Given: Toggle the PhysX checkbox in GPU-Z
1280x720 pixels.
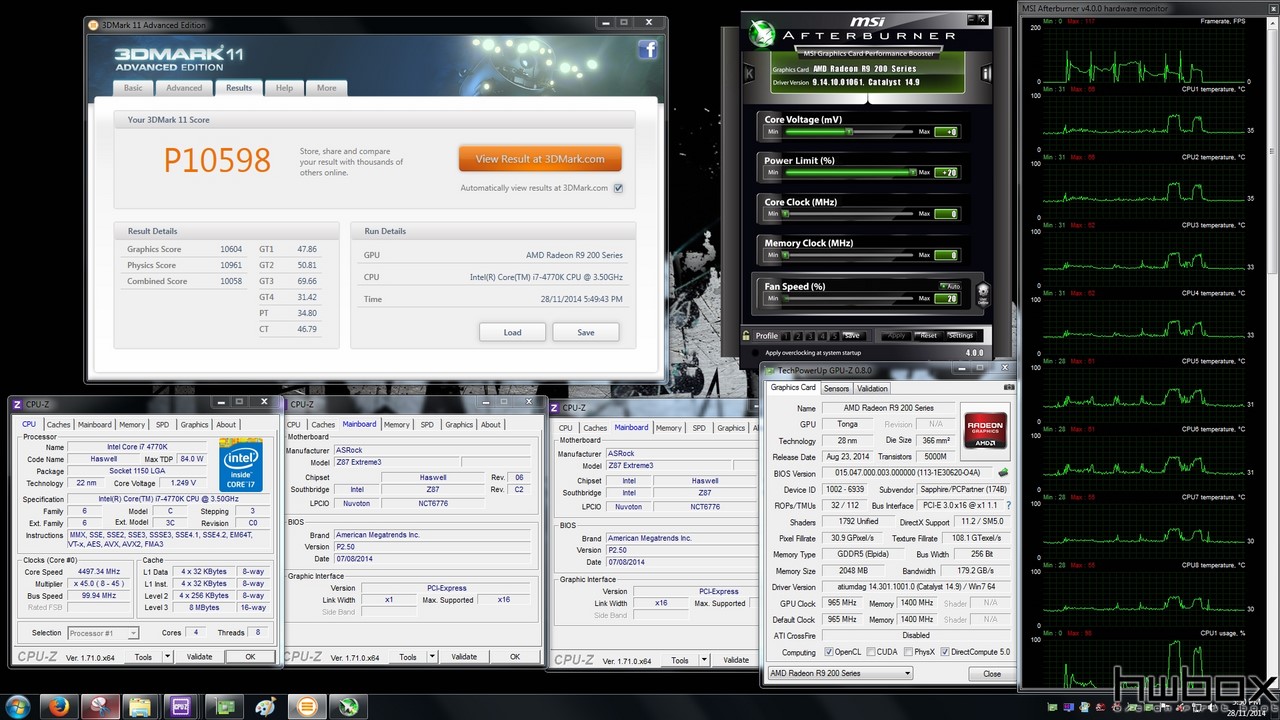Looking at the screenshot, I should click(907, 652).
